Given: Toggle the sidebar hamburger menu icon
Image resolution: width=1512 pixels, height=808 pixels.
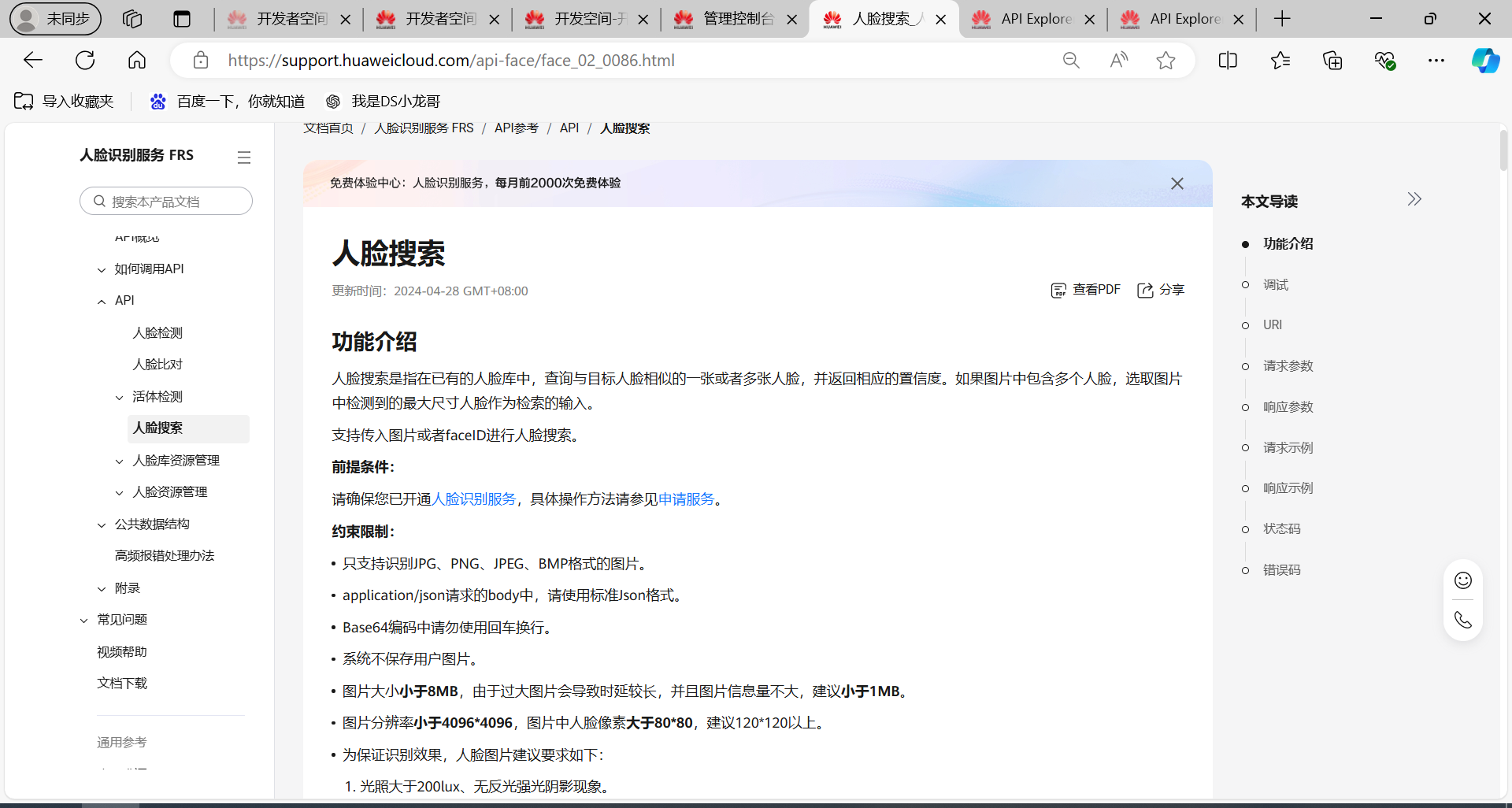Looking at the screenshot, I should pos(244,158).
